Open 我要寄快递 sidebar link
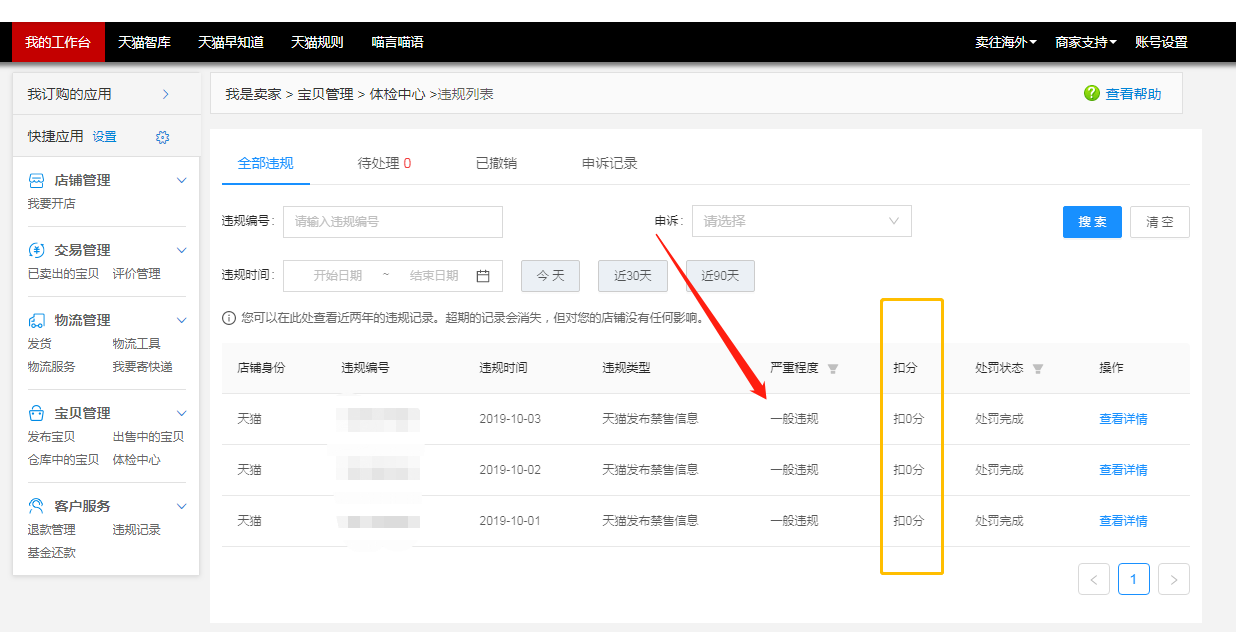The width and height of the screenshot is (1236, 632). click(x=142, y=367)
